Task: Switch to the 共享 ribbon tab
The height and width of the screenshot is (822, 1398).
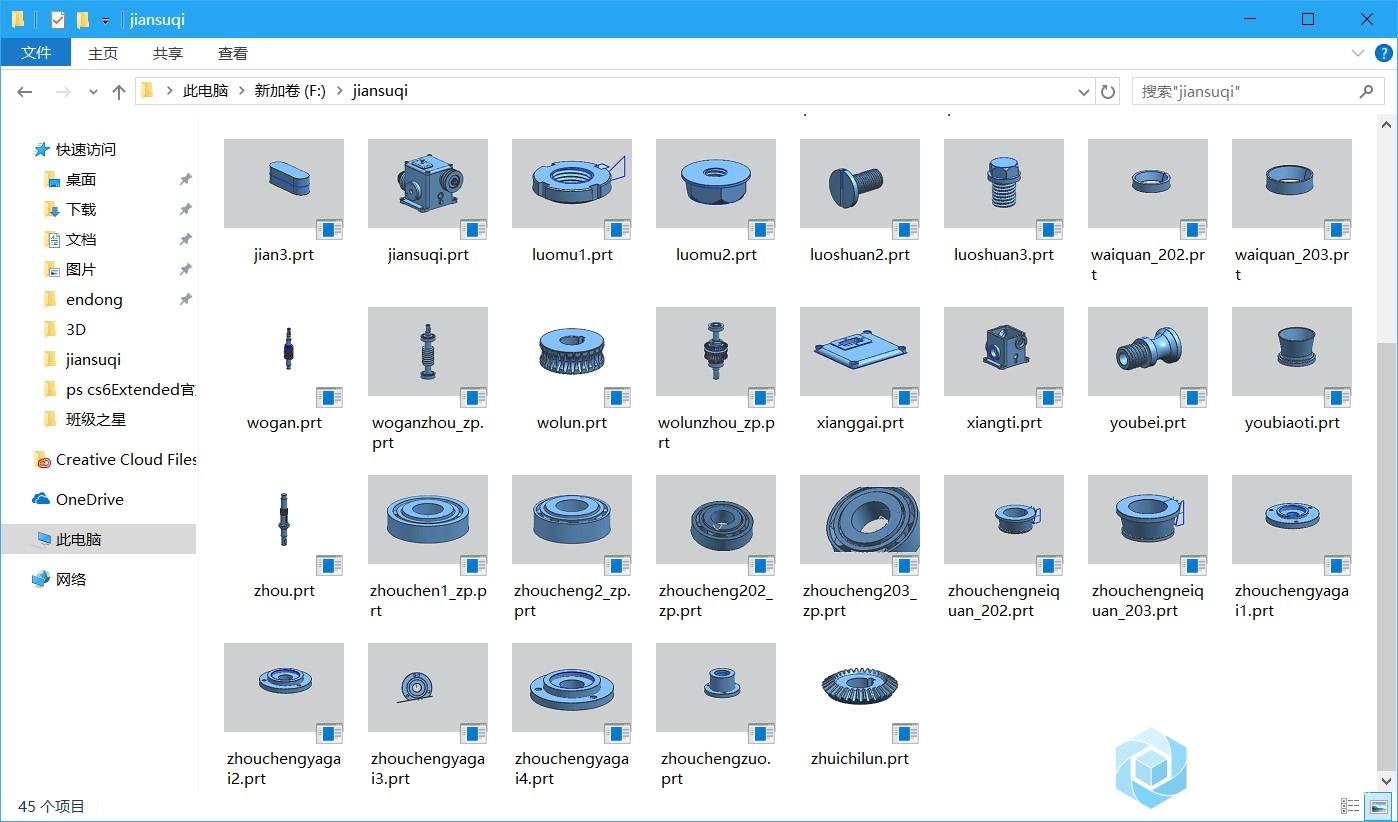Action: 168,53
